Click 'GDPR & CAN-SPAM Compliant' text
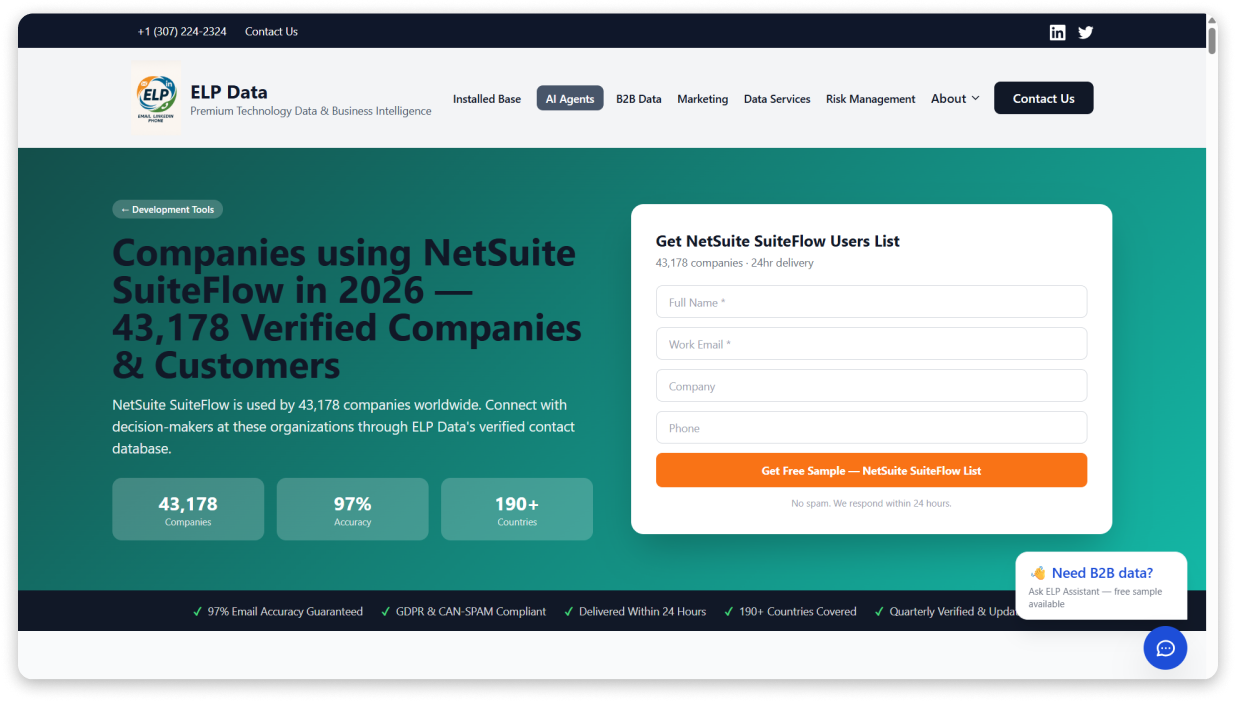 pyautogui.click(x=471, y=612)
